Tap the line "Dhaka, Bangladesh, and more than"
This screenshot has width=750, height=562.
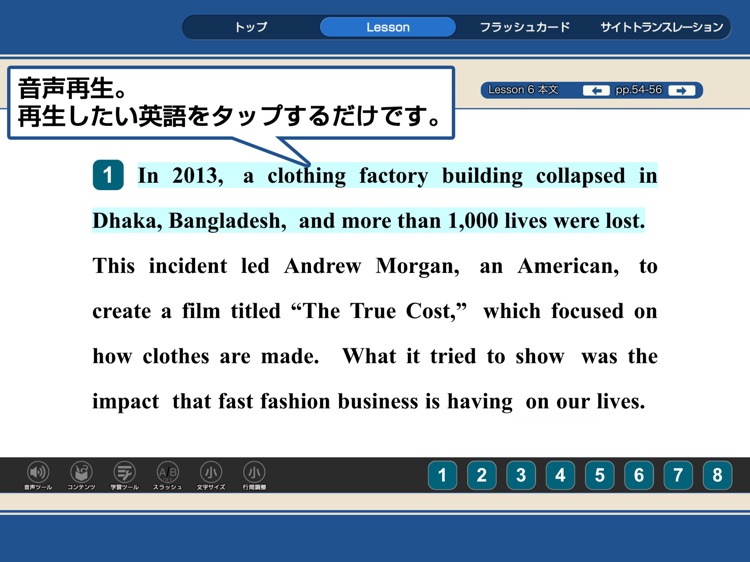(x=368, y=220)
